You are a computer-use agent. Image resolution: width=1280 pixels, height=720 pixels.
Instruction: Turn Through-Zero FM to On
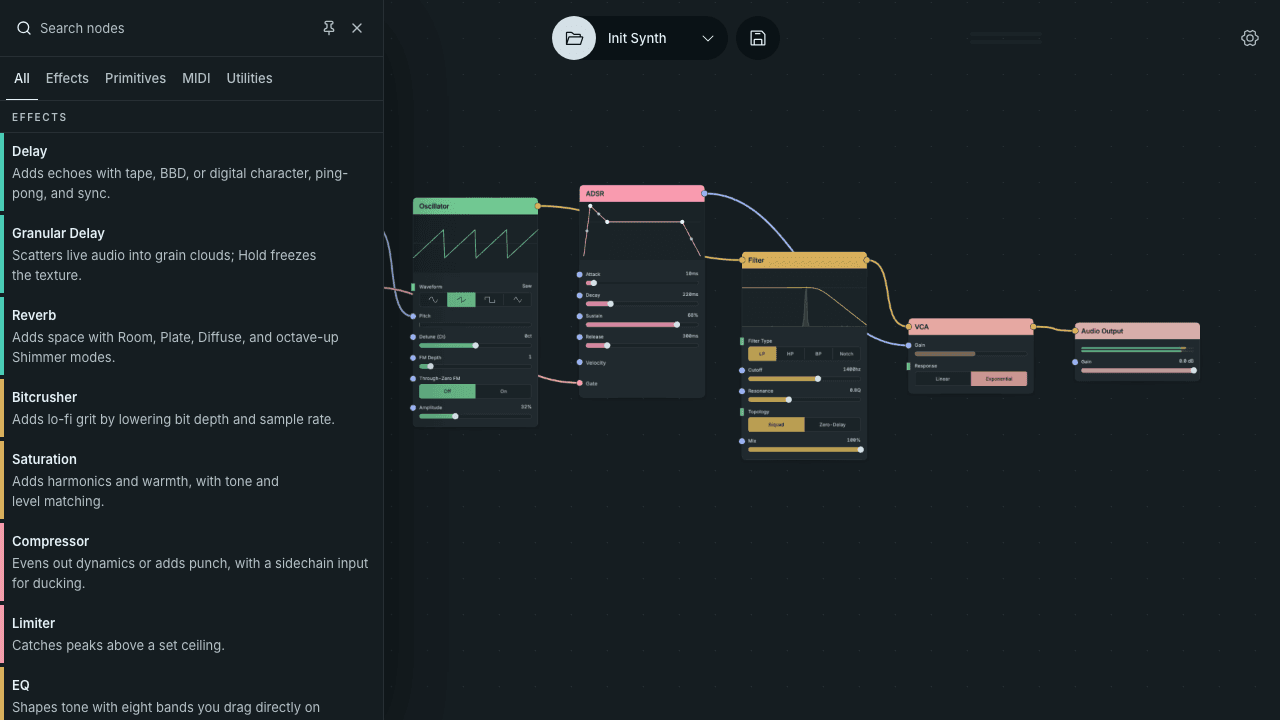503,391
